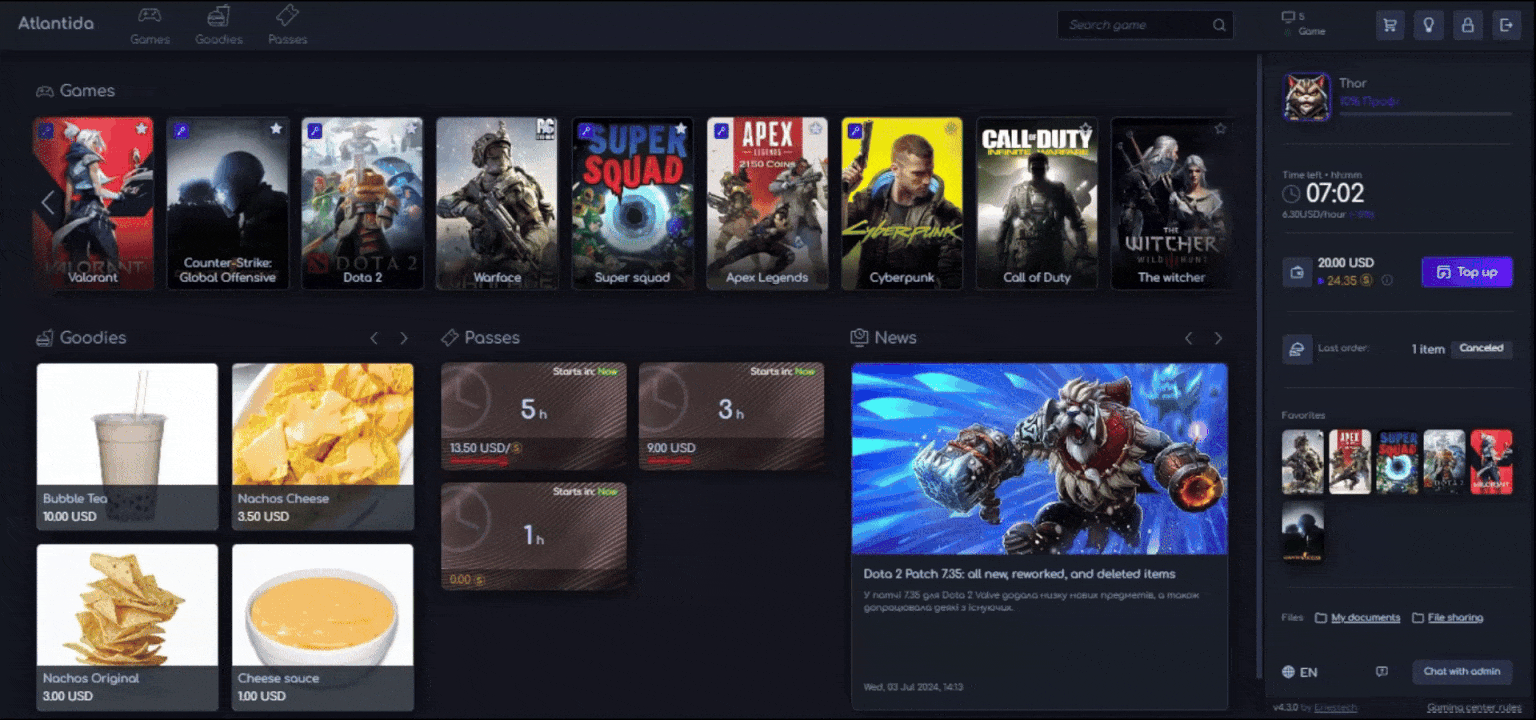Click the Canceled order status badge

tap(1481, 349)
